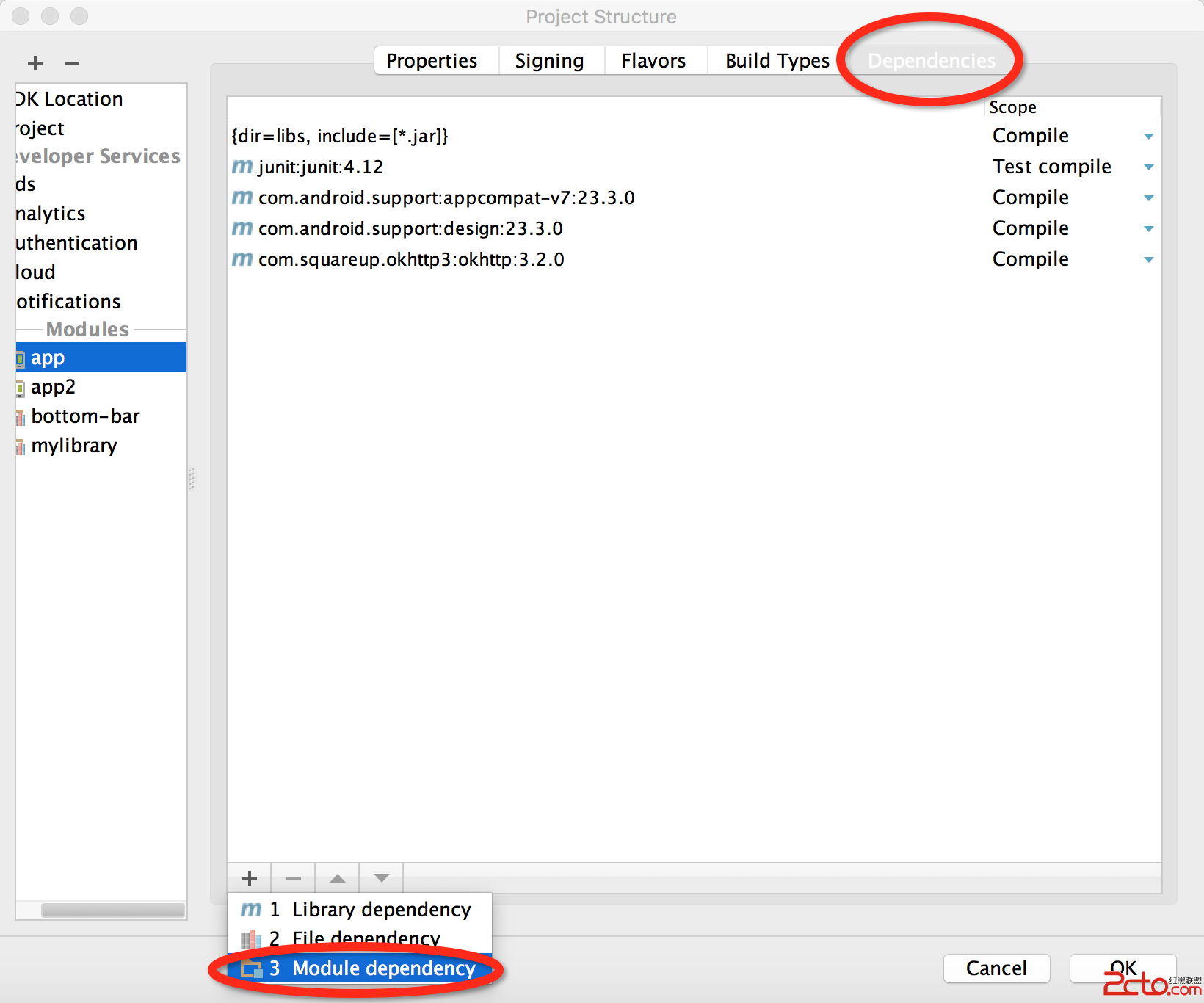Click the module folder icon of Module dependency
This screenshot has height=1003, width=1204.
[x=252, y=968]
